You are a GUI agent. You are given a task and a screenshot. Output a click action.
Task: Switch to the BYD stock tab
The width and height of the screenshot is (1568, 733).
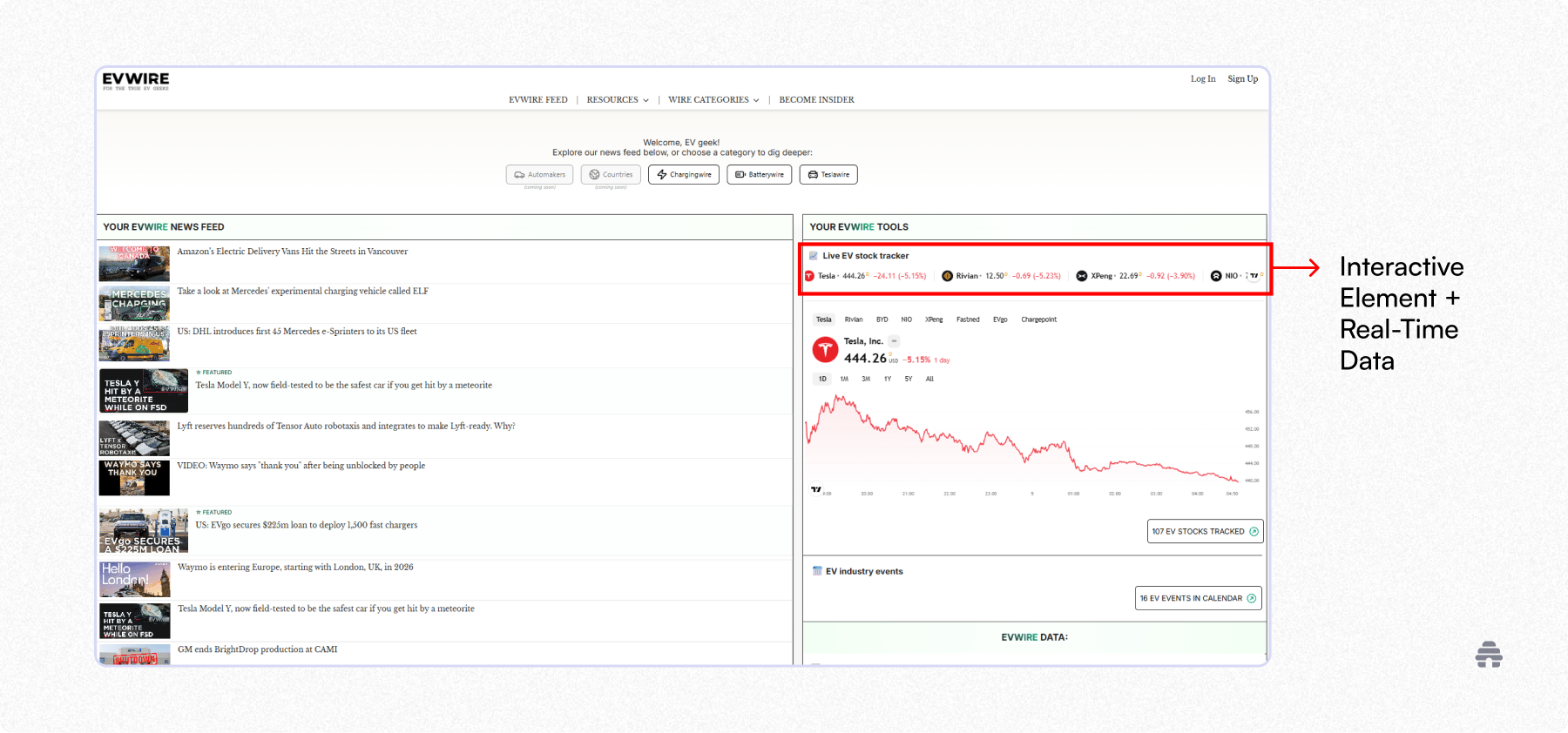[882, 319]
